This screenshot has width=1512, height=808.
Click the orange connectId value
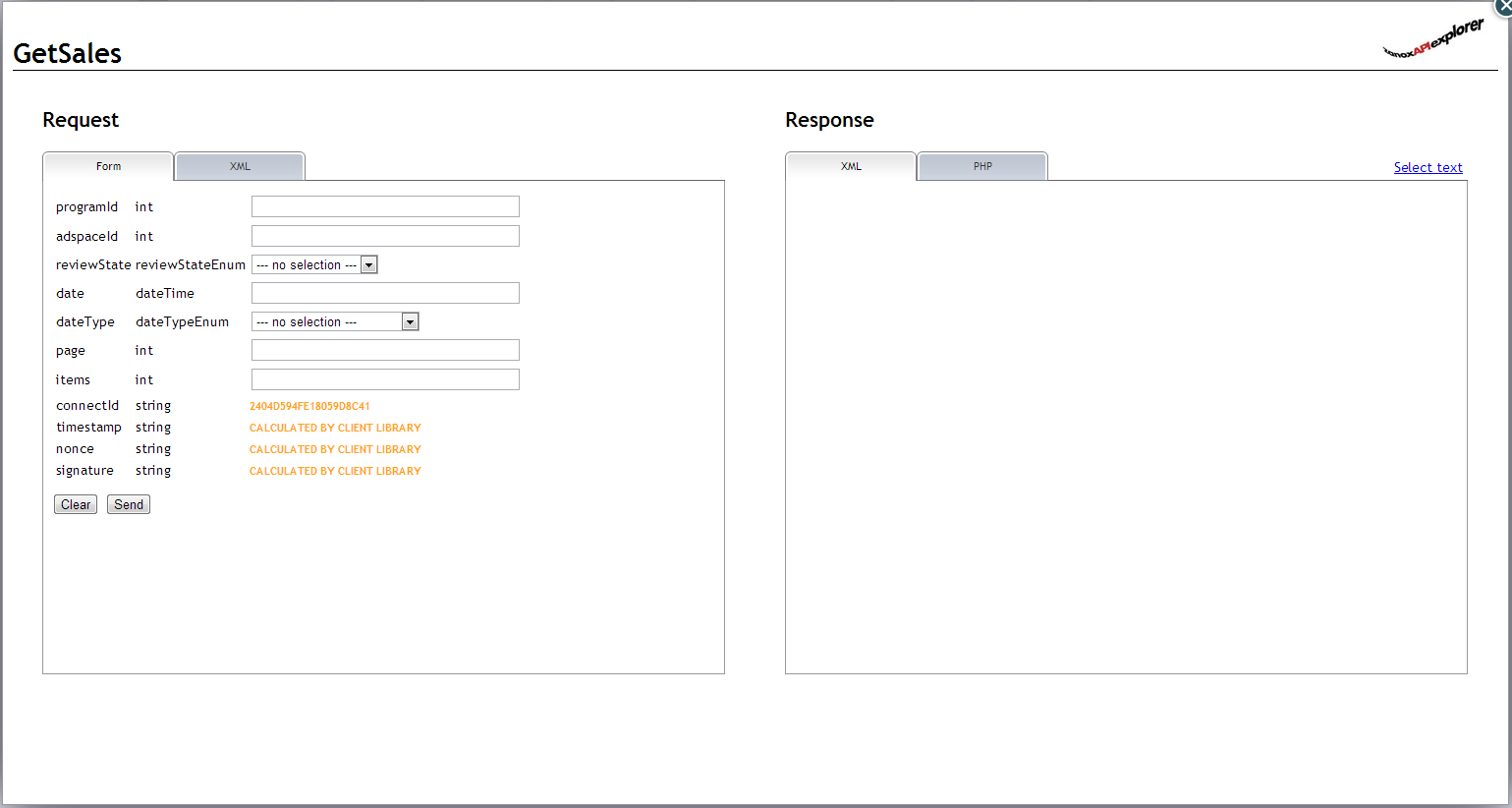[309, 406]
